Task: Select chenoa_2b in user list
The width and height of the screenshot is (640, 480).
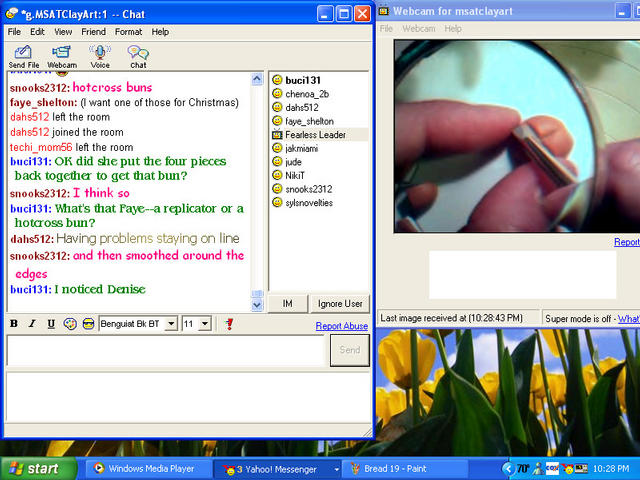Action: 307,94
